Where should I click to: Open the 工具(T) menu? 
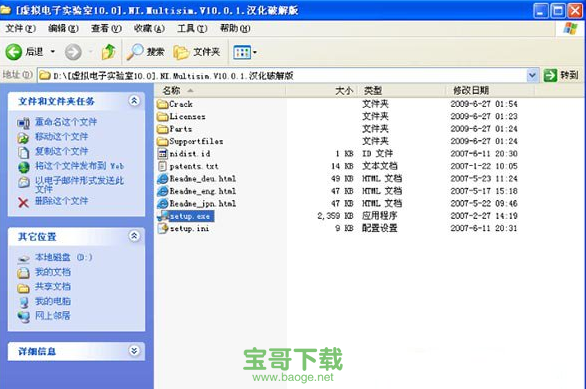(x=192, y=28)
